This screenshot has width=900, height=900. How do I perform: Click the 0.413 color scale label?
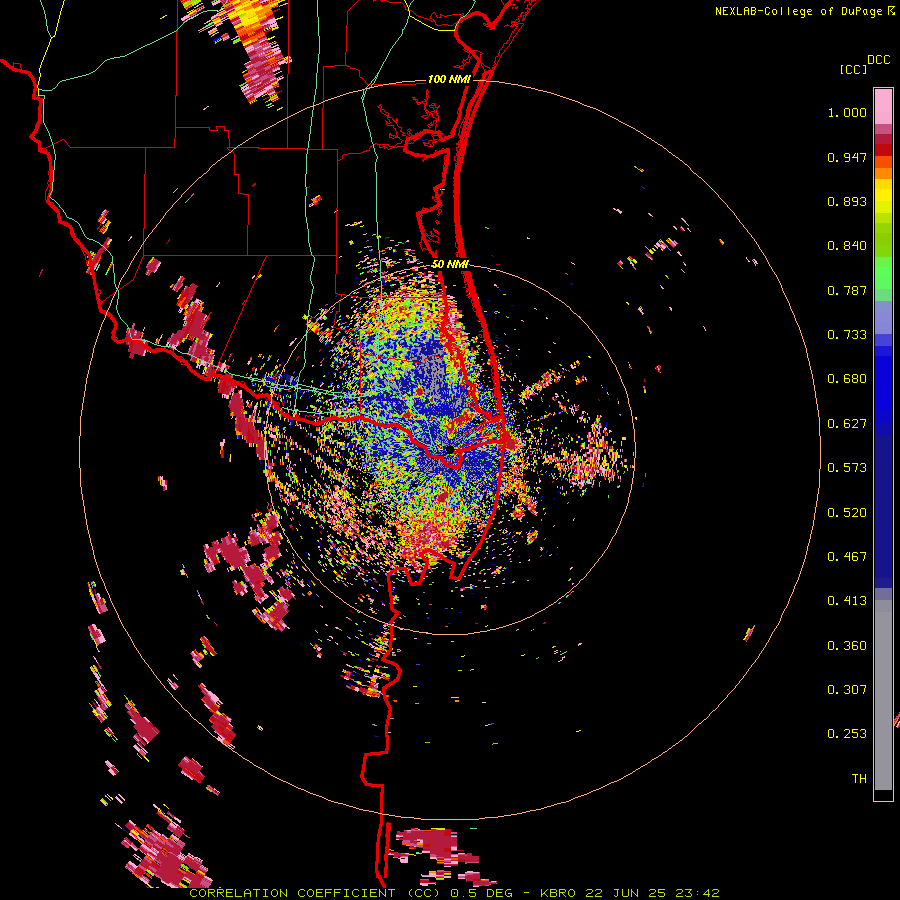click(x=847, y=601)
